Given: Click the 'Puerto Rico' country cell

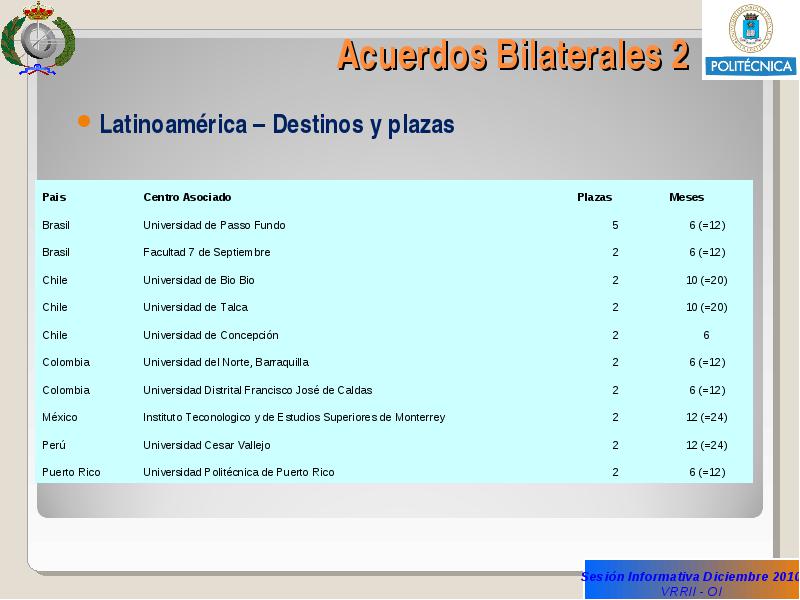Looking at the screenshot, I should (71, 472).
